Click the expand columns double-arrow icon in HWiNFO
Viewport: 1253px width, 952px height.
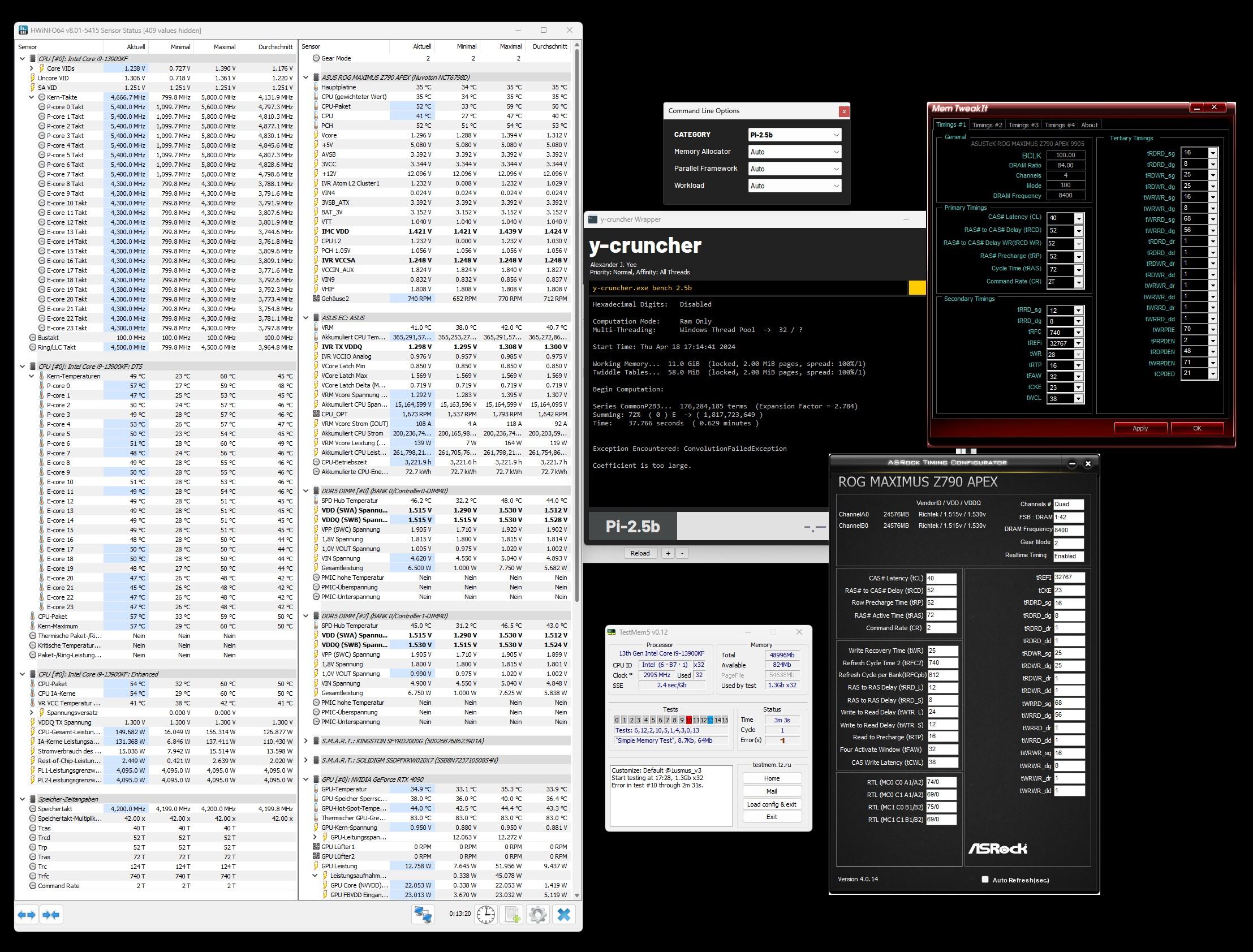pos(26,915)
